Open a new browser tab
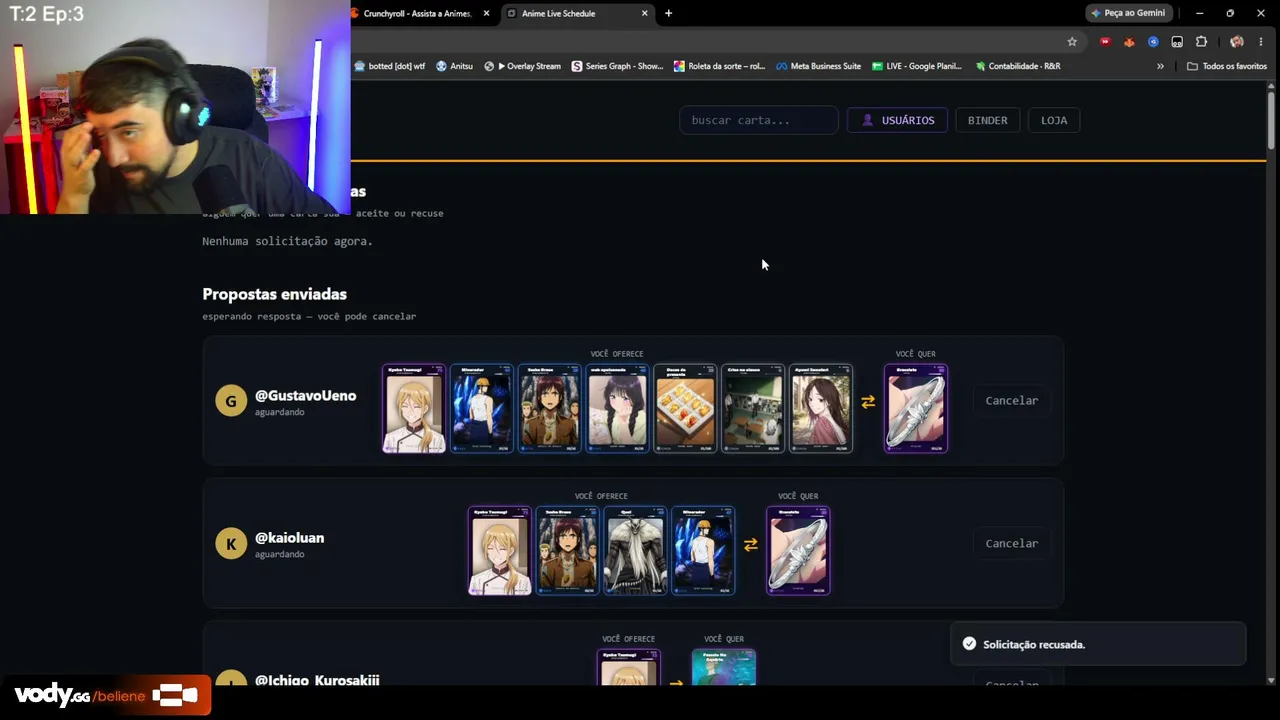This screenshot has width=1280, height=720. tap(668, 13)
